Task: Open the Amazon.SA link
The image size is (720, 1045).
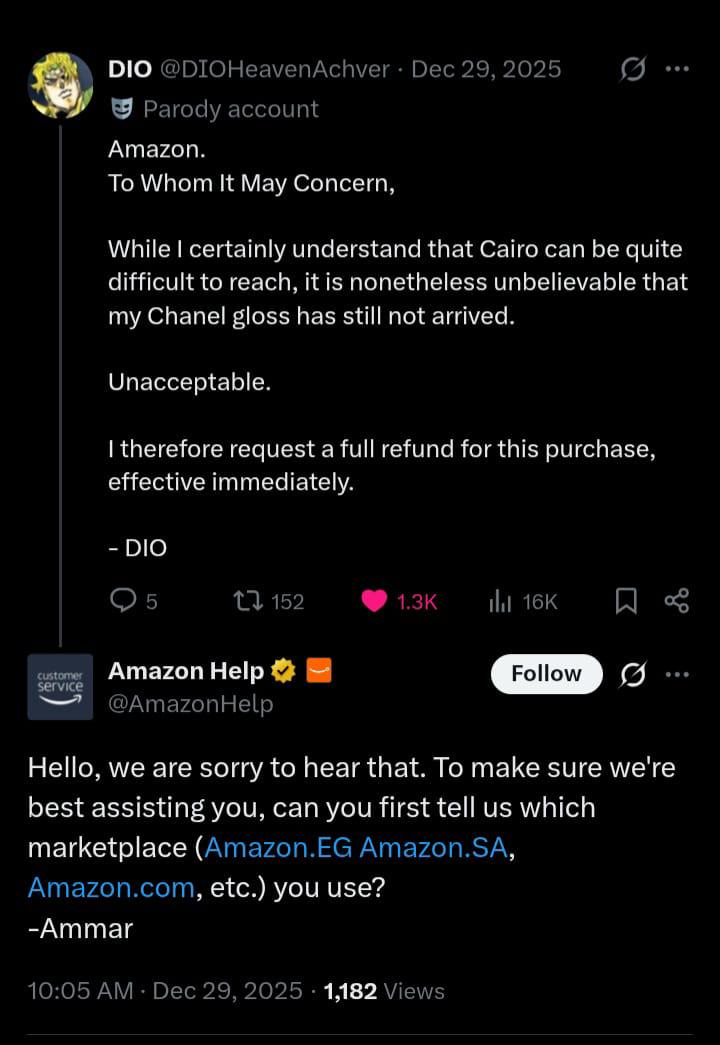Action: pyautogui.click(x=436, y=848)
